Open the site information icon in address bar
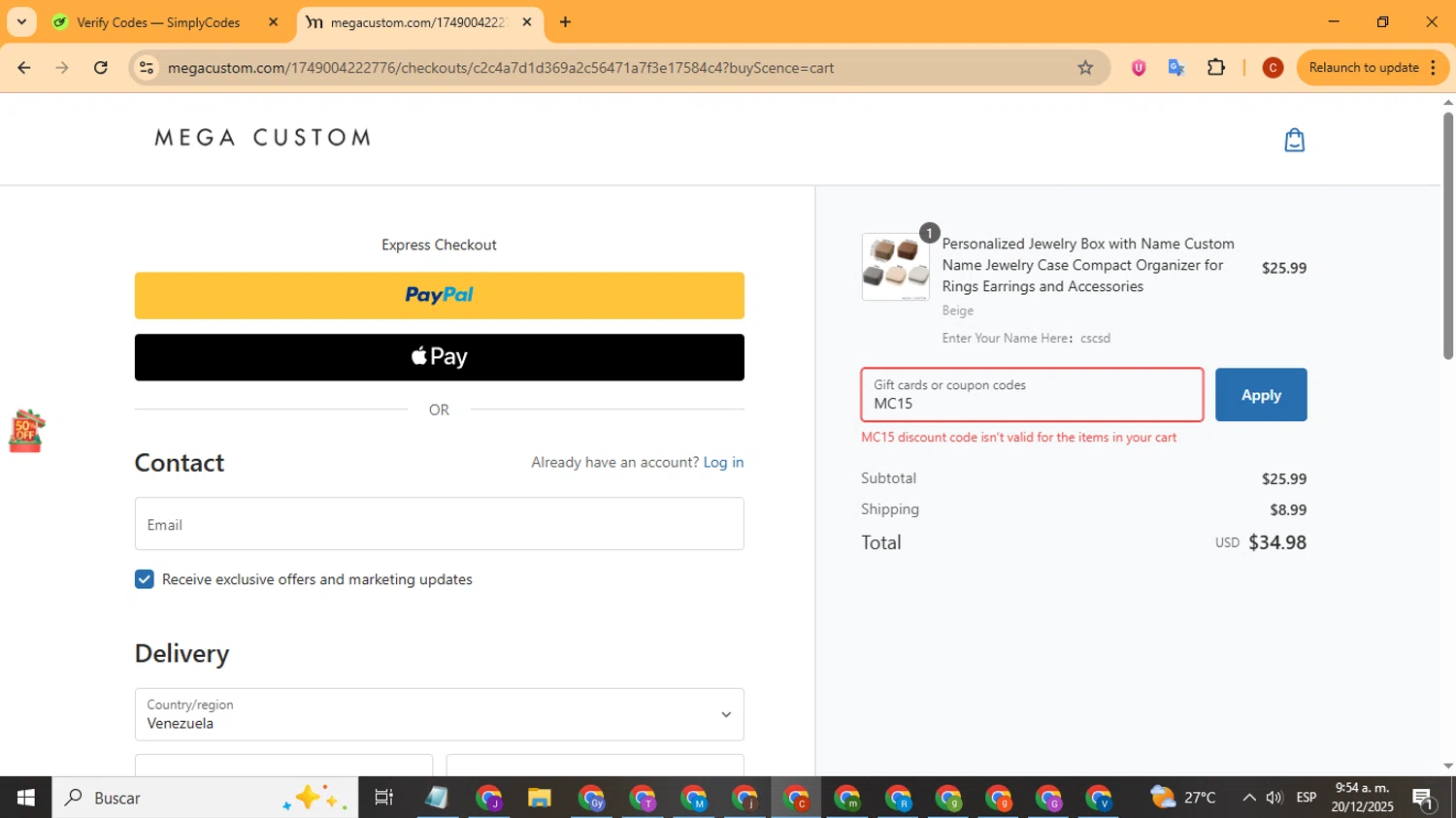 pyautogui.click(x=147, y=68)
